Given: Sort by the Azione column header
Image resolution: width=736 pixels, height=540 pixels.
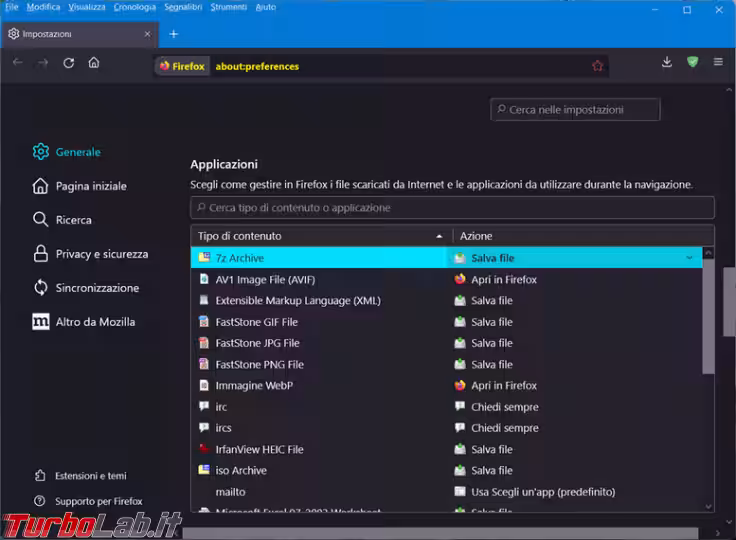Looking at the screenshot, I should 583,236.
